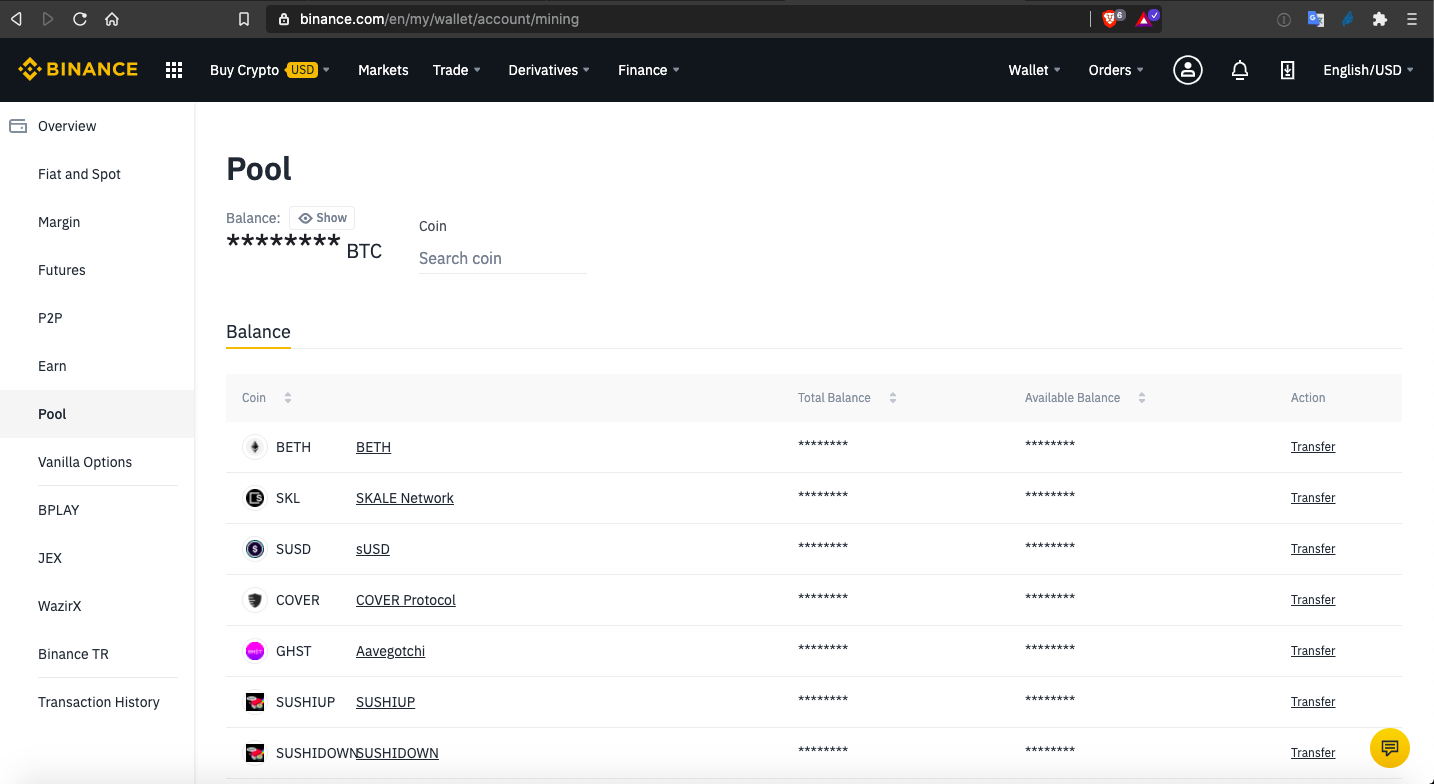Sort by Total Balance column
Image resolution: width=1434 pixels, height=784 pixels.
coord(847,398)
